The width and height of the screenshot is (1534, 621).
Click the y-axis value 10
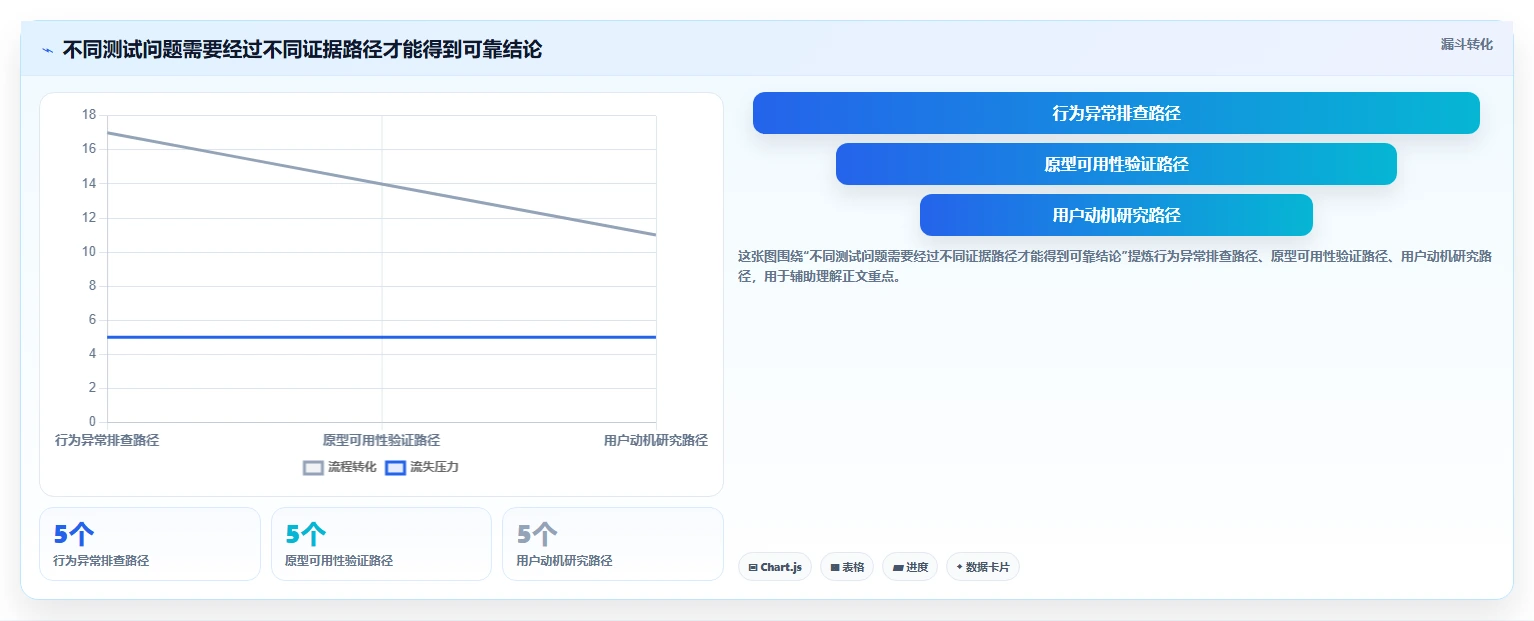pos(89,251)
